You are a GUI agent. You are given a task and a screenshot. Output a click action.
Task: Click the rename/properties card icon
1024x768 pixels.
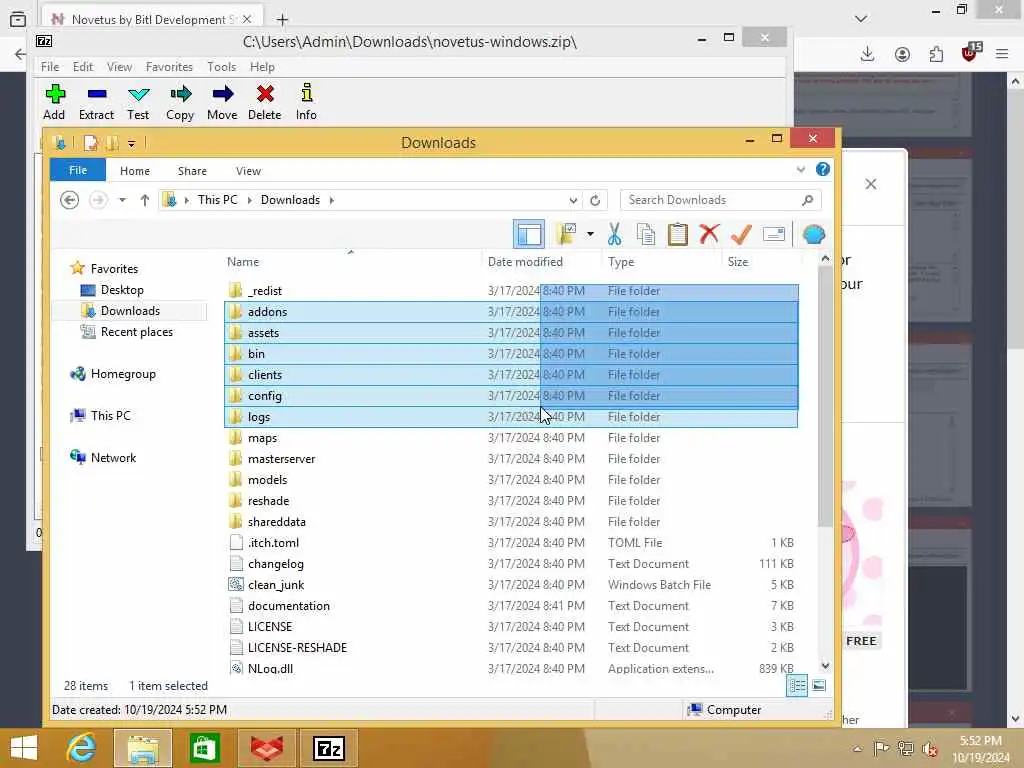(x=773, y=234)
